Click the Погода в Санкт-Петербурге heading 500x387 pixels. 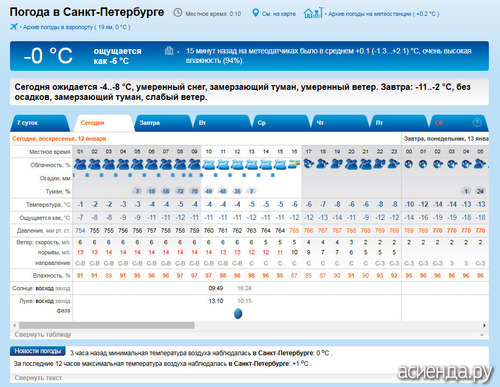click(x=87, y=12)
